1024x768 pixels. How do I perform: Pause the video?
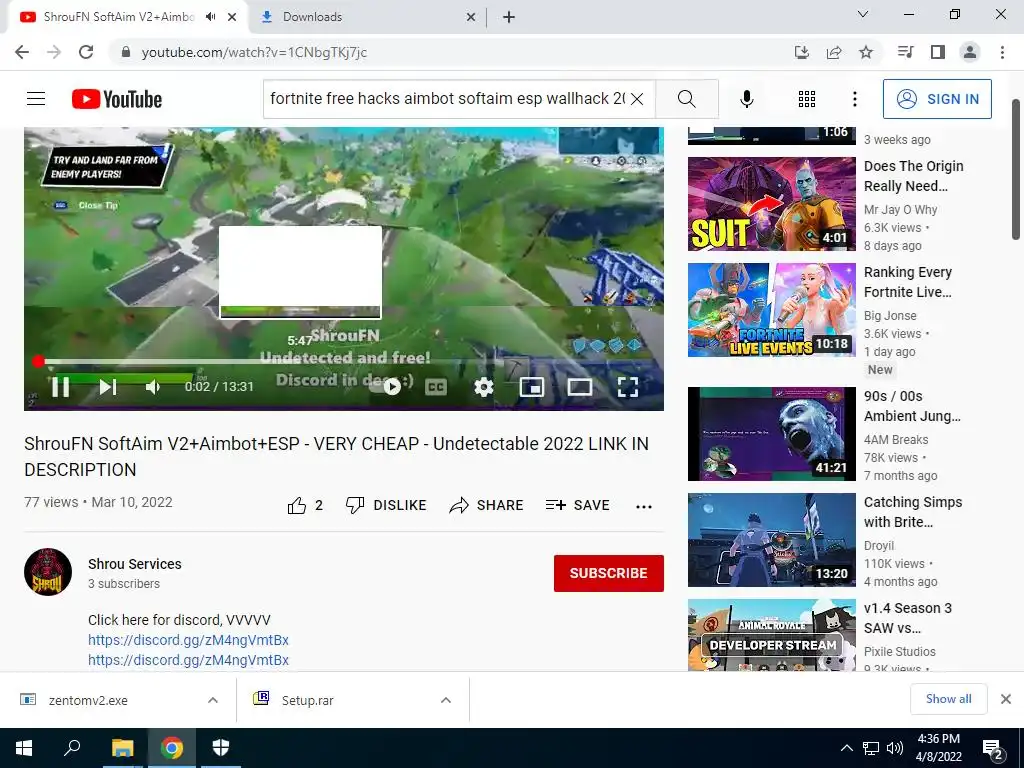pyautogui.click(x=60, y=387)
